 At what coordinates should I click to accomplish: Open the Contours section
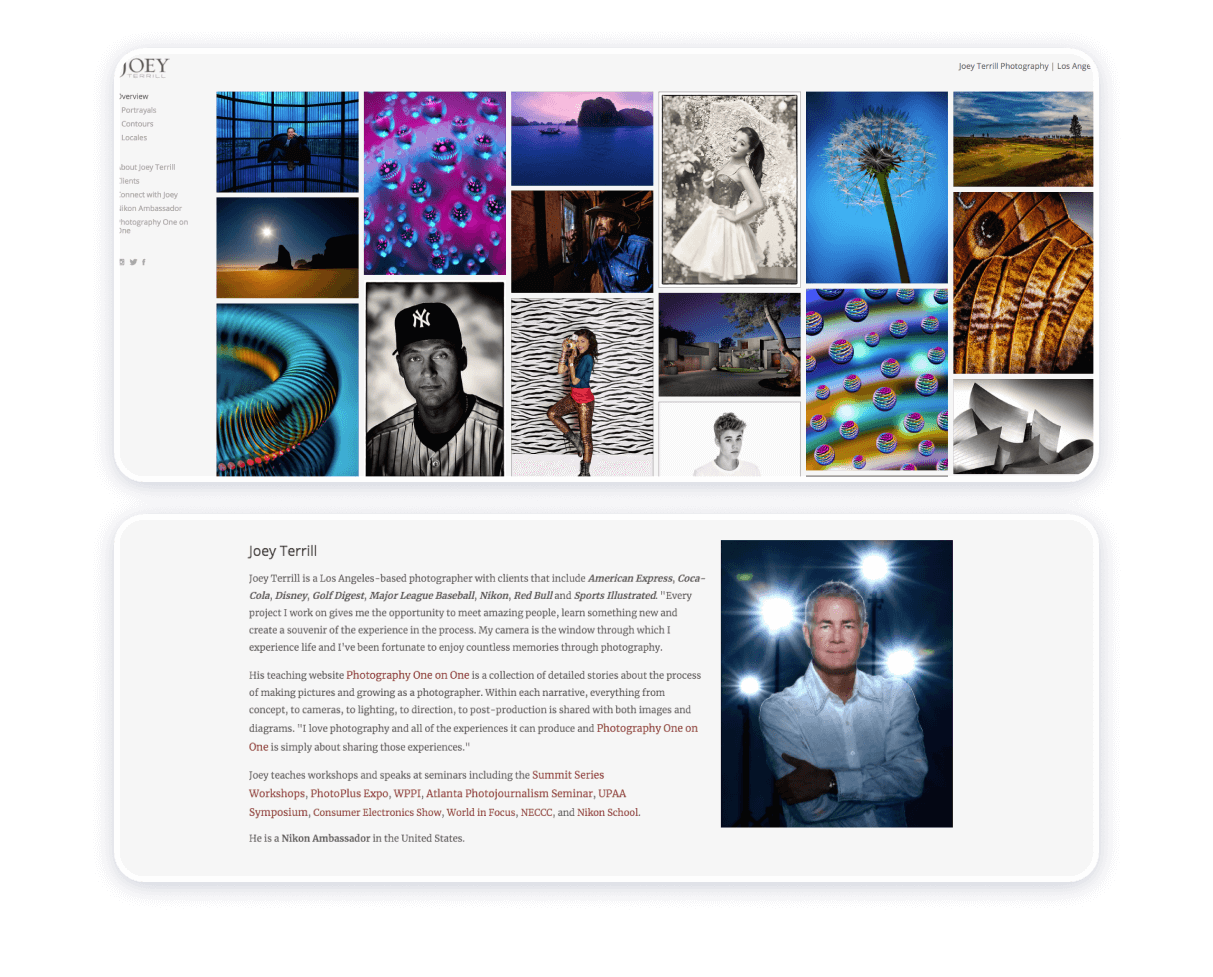click(x=137, y=123)
